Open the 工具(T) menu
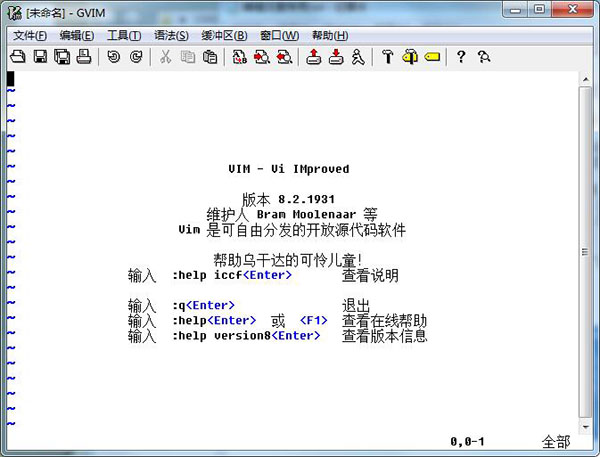Image resolution: width=600 pixels, height=457 pixels. point(124,36)
